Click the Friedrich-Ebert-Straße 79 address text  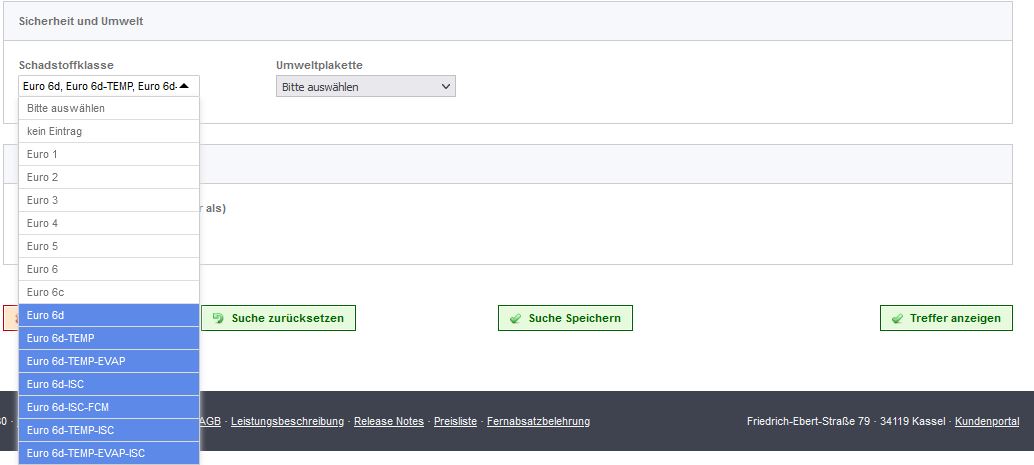pyautogui.click(x=808, y=421)
